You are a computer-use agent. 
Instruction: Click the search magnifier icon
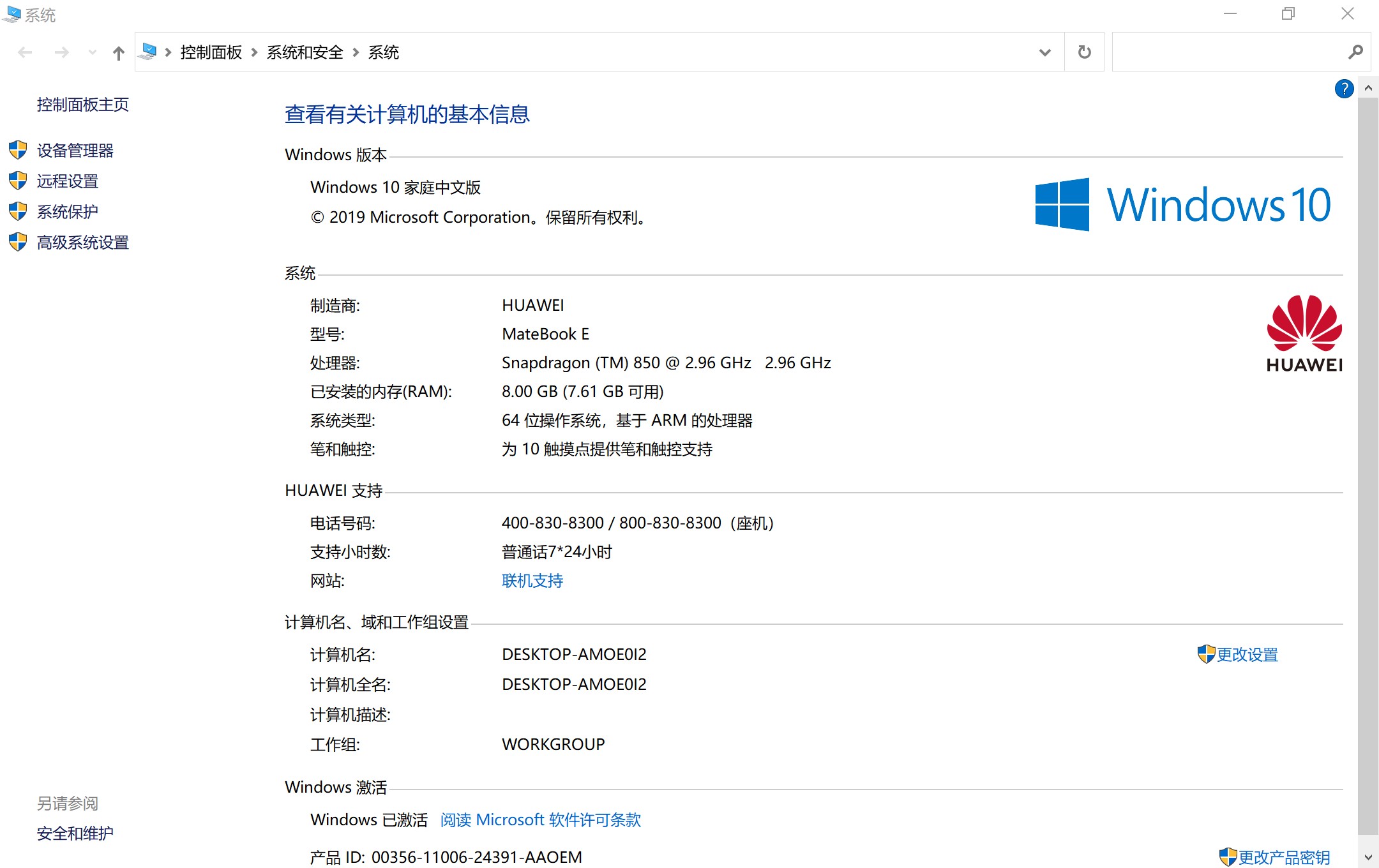[1355, 52]
